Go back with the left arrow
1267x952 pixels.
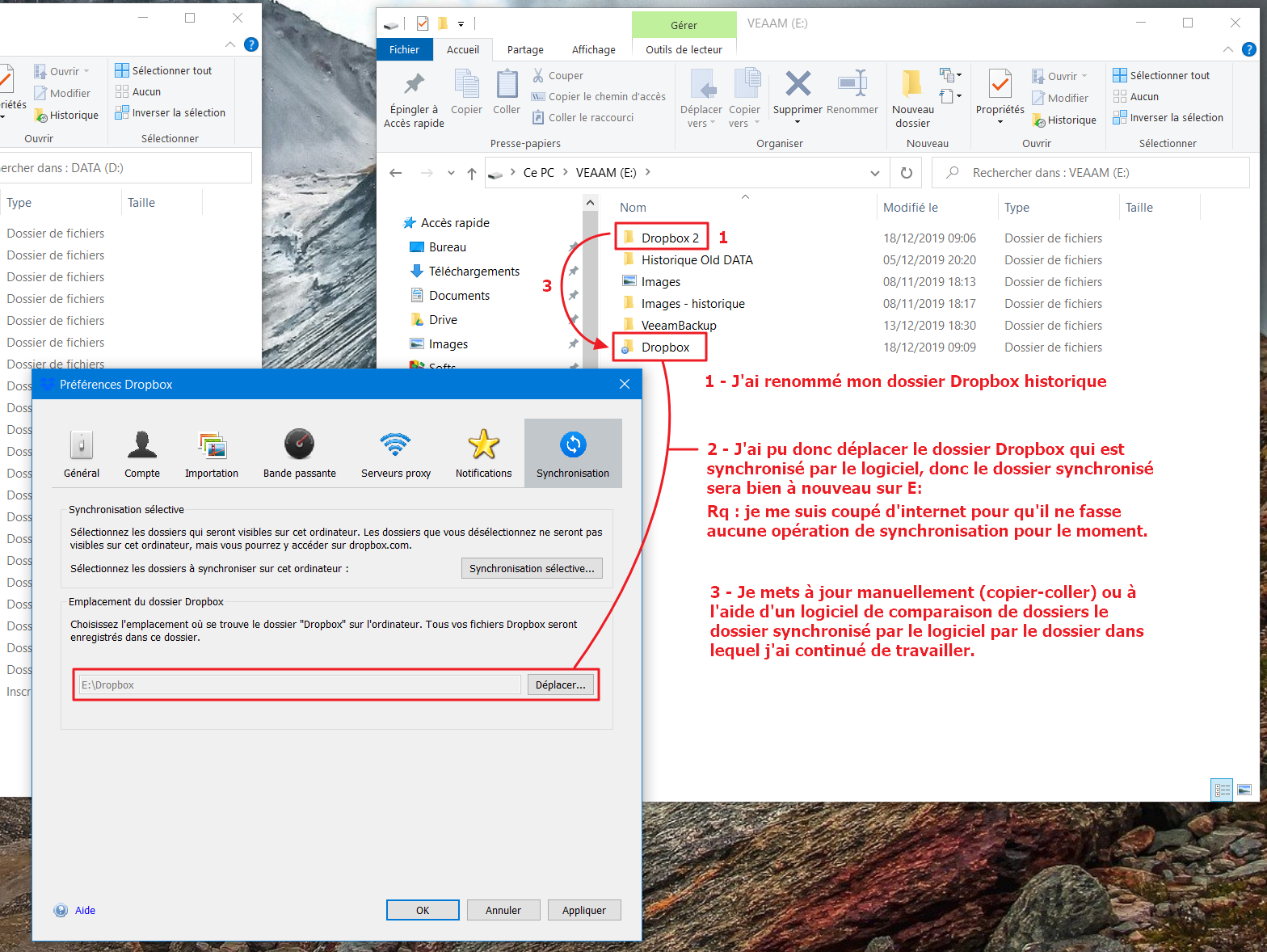click(396, 173)
